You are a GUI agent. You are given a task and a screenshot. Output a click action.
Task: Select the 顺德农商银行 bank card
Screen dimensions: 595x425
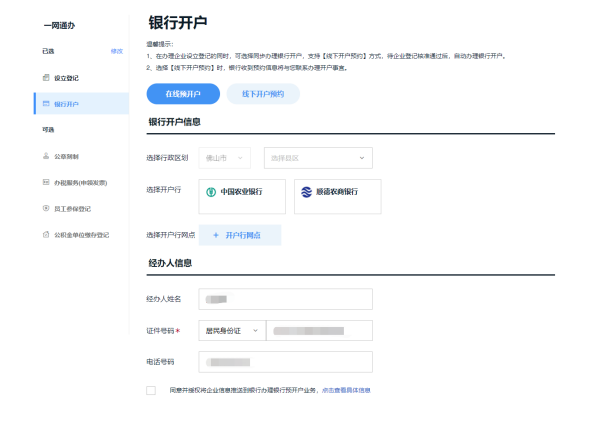coord(338,197)
